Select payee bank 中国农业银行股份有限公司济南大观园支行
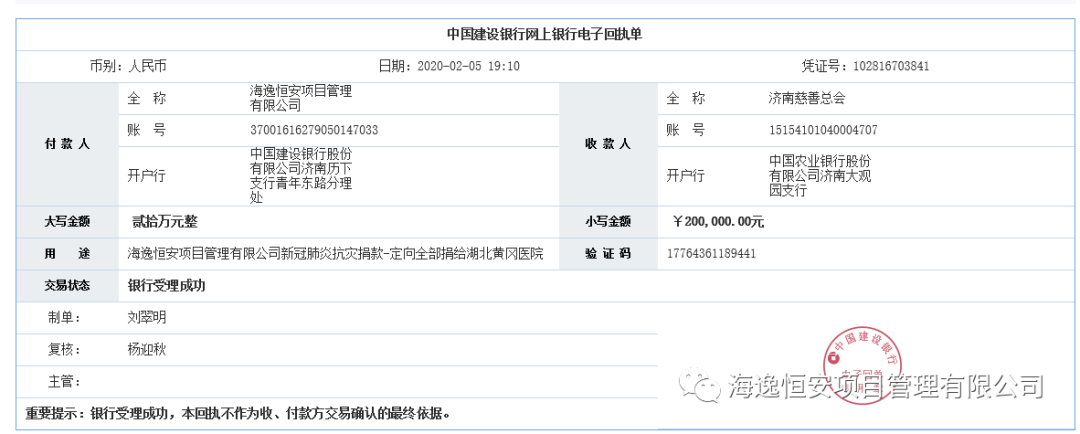 pos(820,176)
